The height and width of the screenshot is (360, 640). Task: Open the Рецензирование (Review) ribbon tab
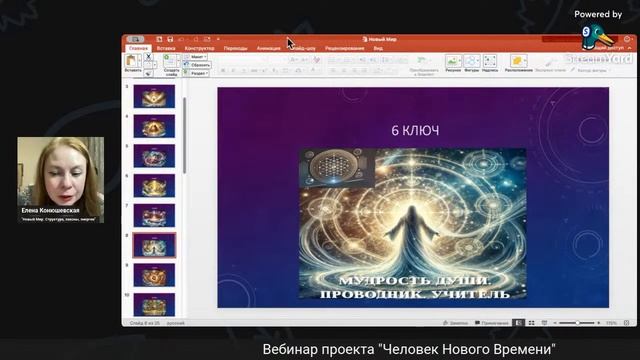344,48
